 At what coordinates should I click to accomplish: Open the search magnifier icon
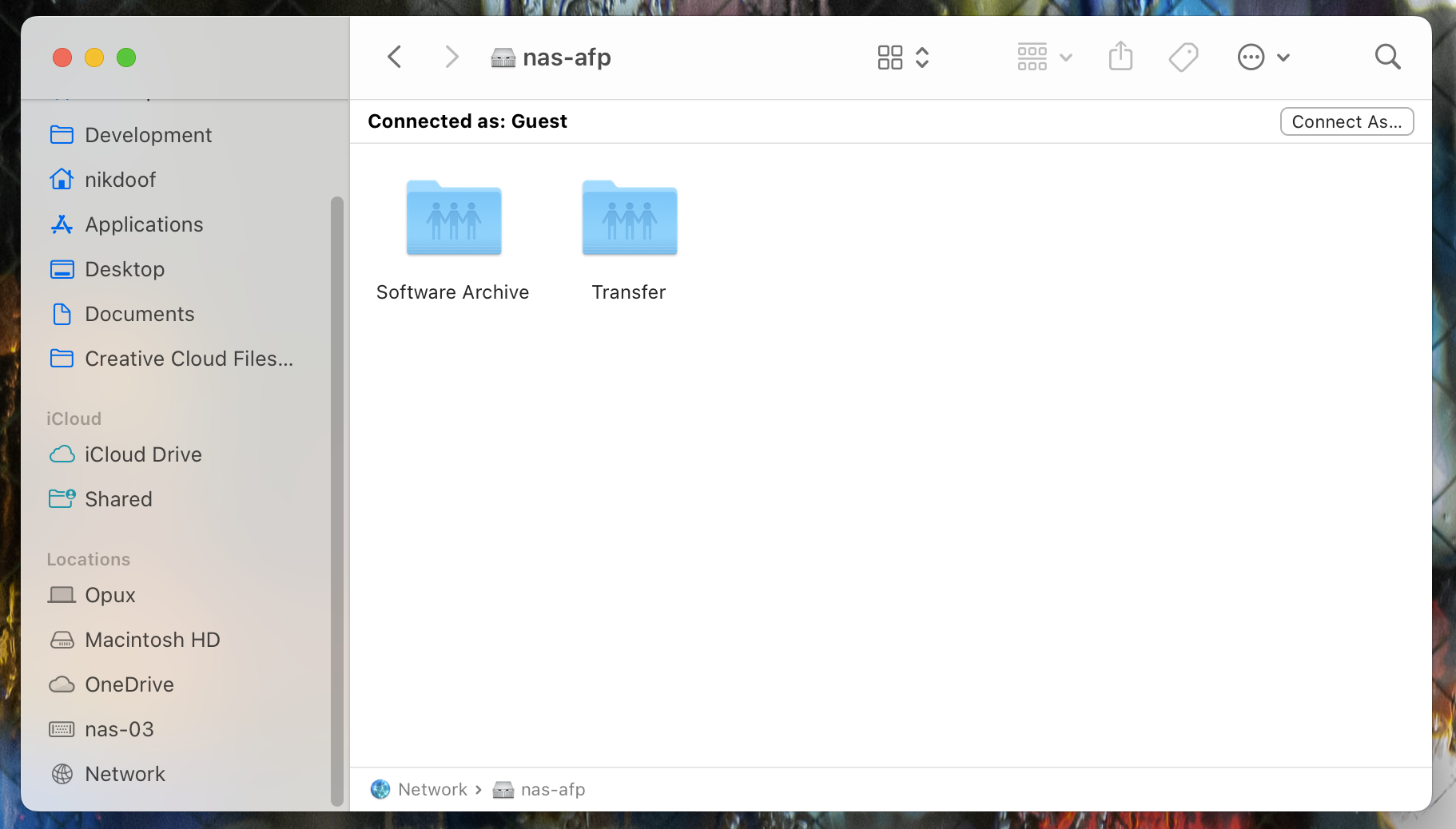[1387, 58]
